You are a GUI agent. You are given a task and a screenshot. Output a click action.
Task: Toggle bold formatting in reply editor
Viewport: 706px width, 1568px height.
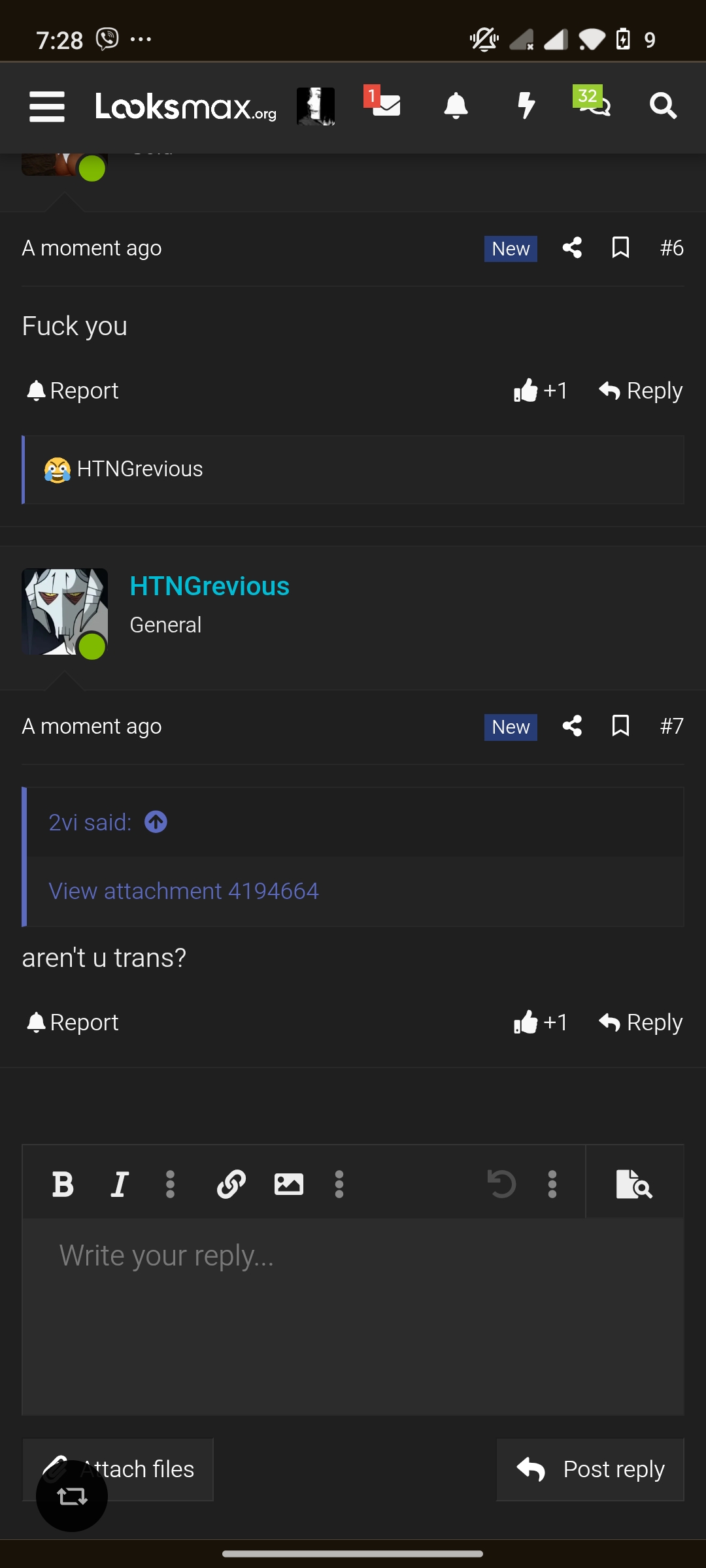pos(63,1184)
